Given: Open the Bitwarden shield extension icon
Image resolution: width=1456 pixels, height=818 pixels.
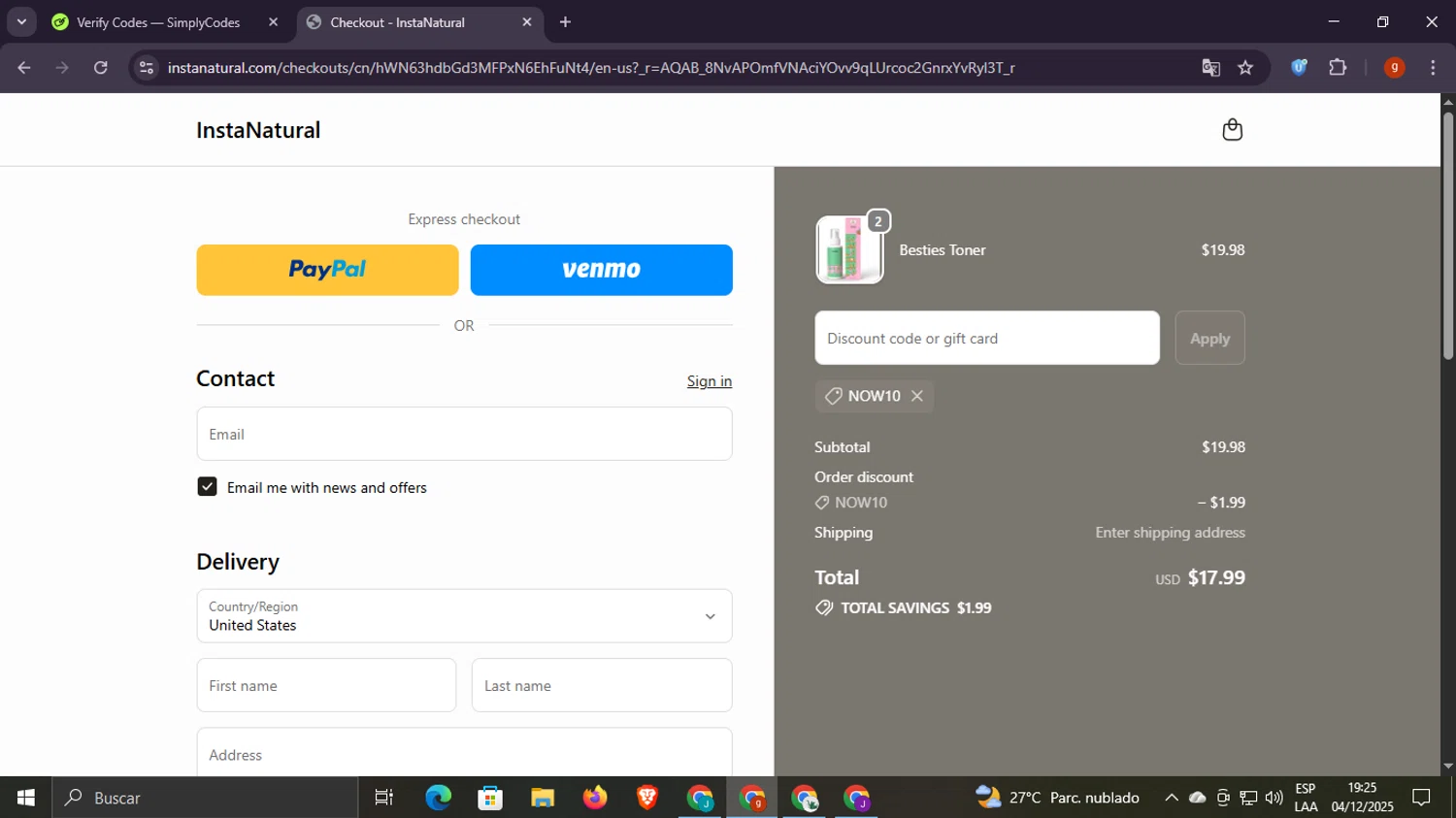Looking at the screenshot, I should [1299, 67].
